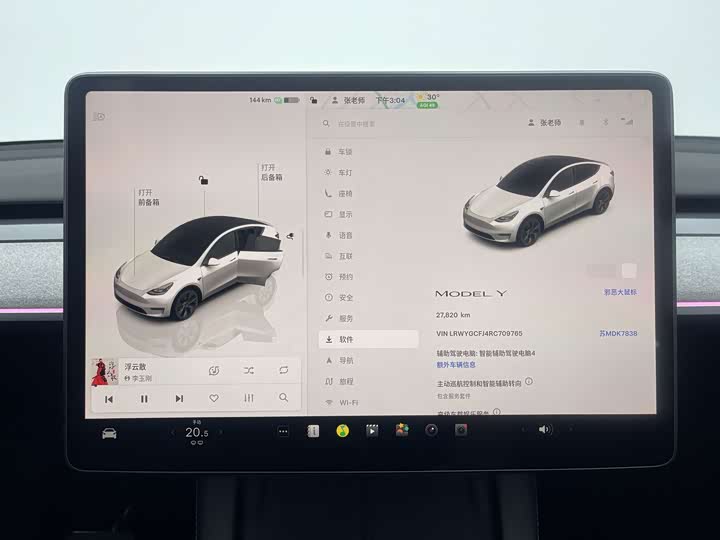This screenshot has height=540, width=720.
Task: Open the Toybox colorful app icon
Action: (402, 430)
